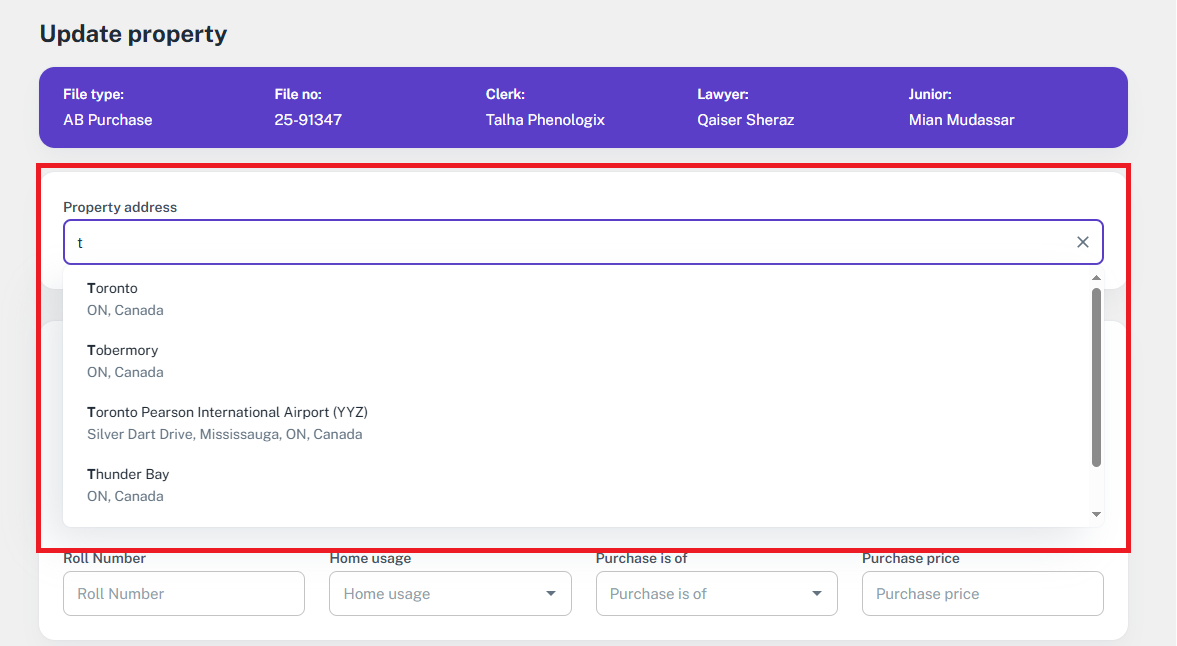This screenshot has width=1177, height=646.
Task: Click lawyer name Qaiser Sheraz
Action: pyautogui.click(x=745, y=120)
